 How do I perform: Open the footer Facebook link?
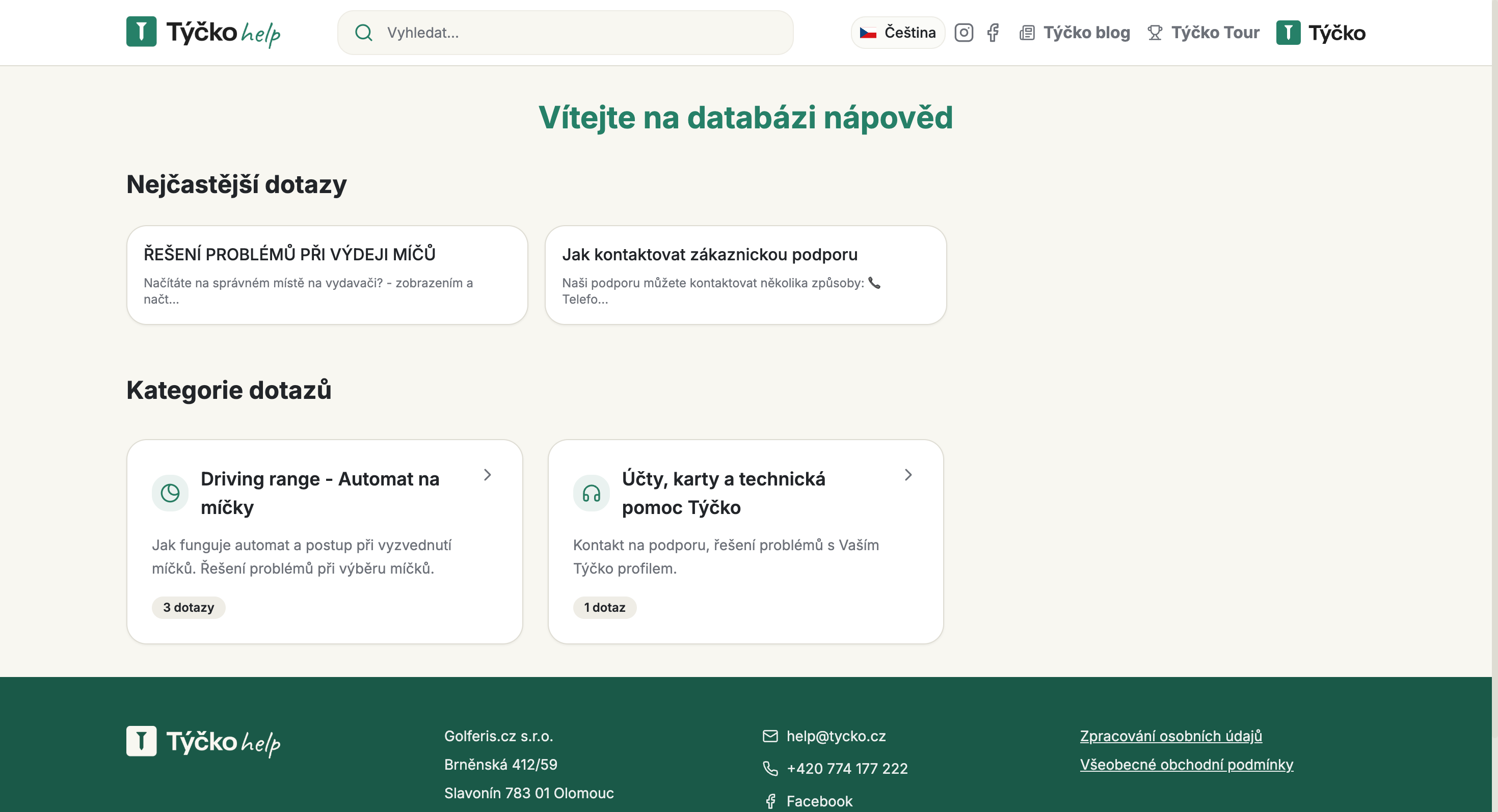point(819,801)
